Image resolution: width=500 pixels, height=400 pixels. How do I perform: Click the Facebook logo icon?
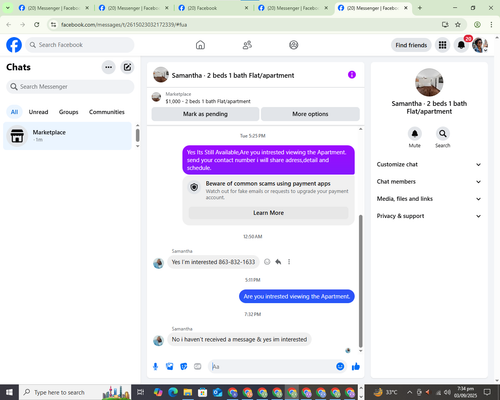(14, 45)
